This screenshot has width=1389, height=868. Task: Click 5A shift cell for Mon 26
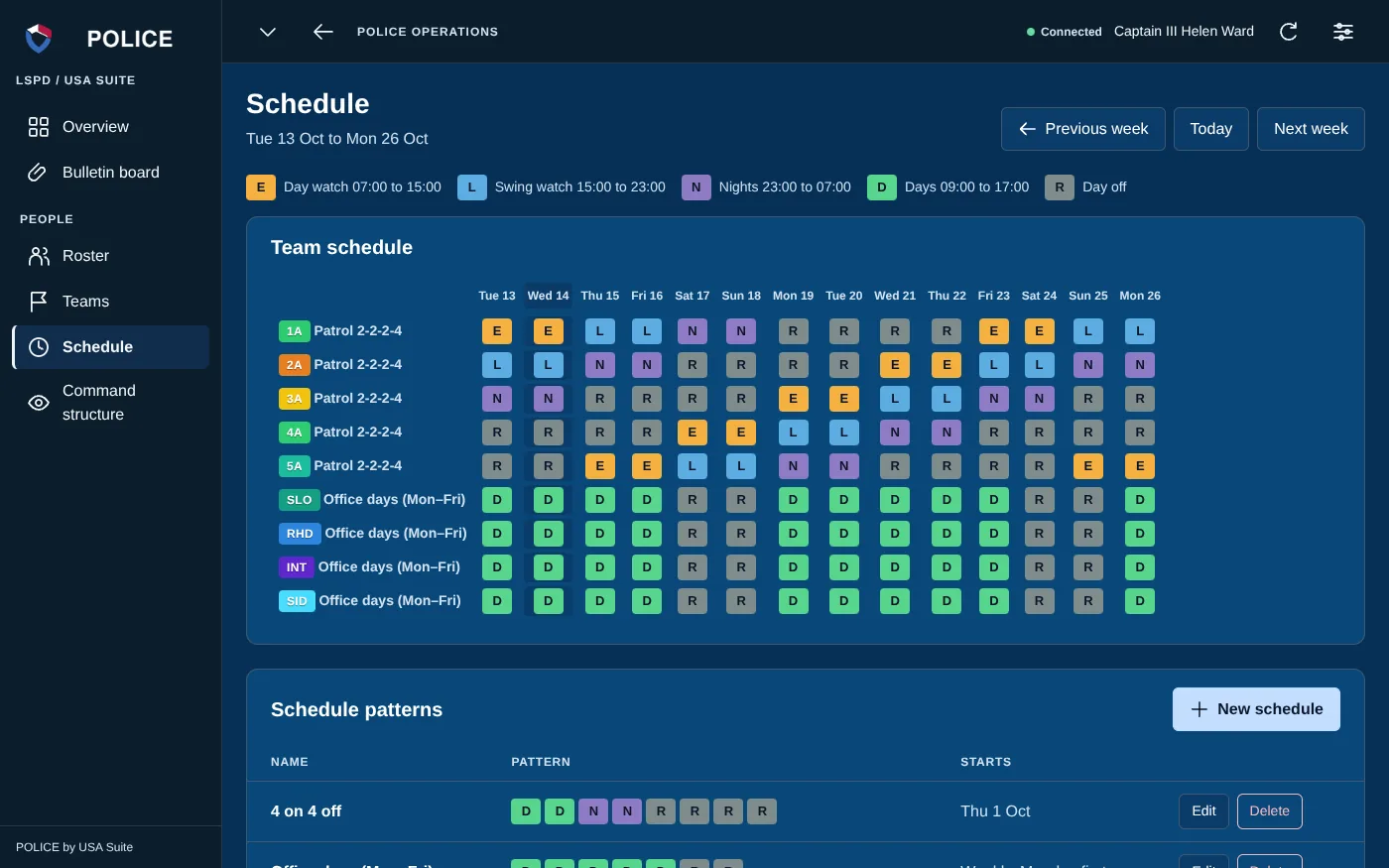point(1140,466)
